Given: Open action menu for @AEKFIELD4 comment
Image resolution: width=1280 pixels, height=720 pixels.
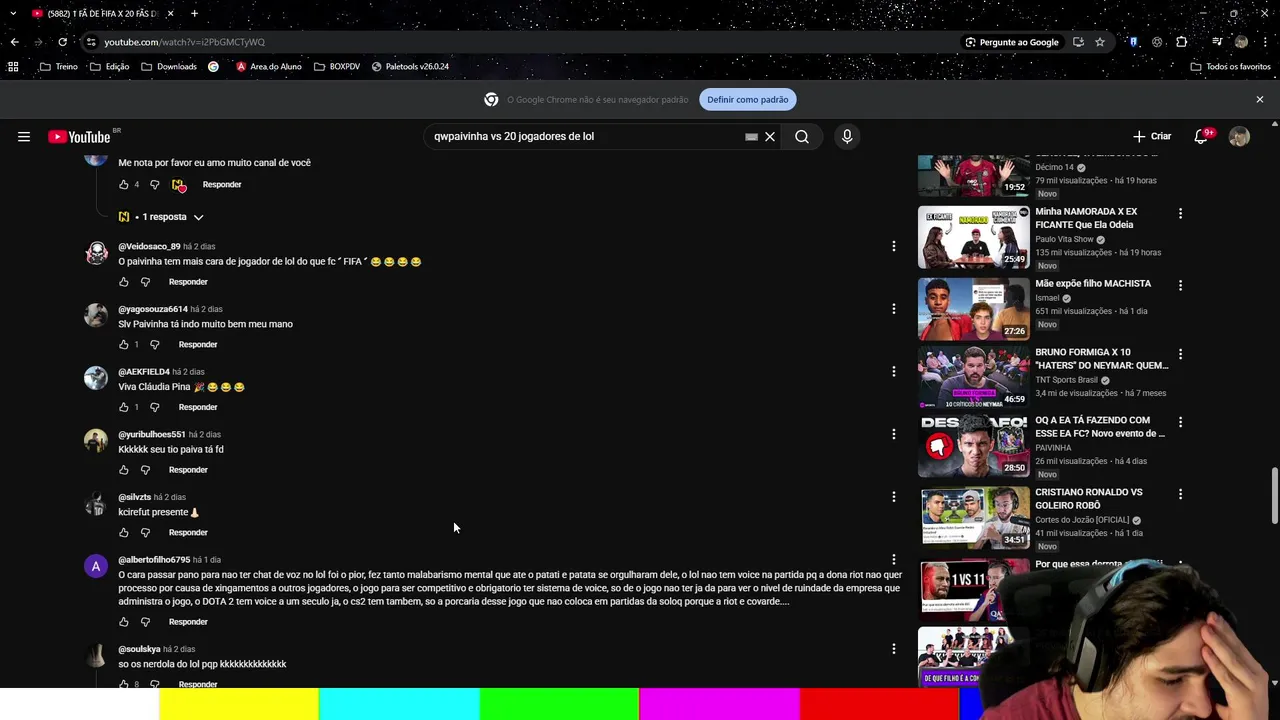Looking at the screenshot, I should click(x=894, y=371).
